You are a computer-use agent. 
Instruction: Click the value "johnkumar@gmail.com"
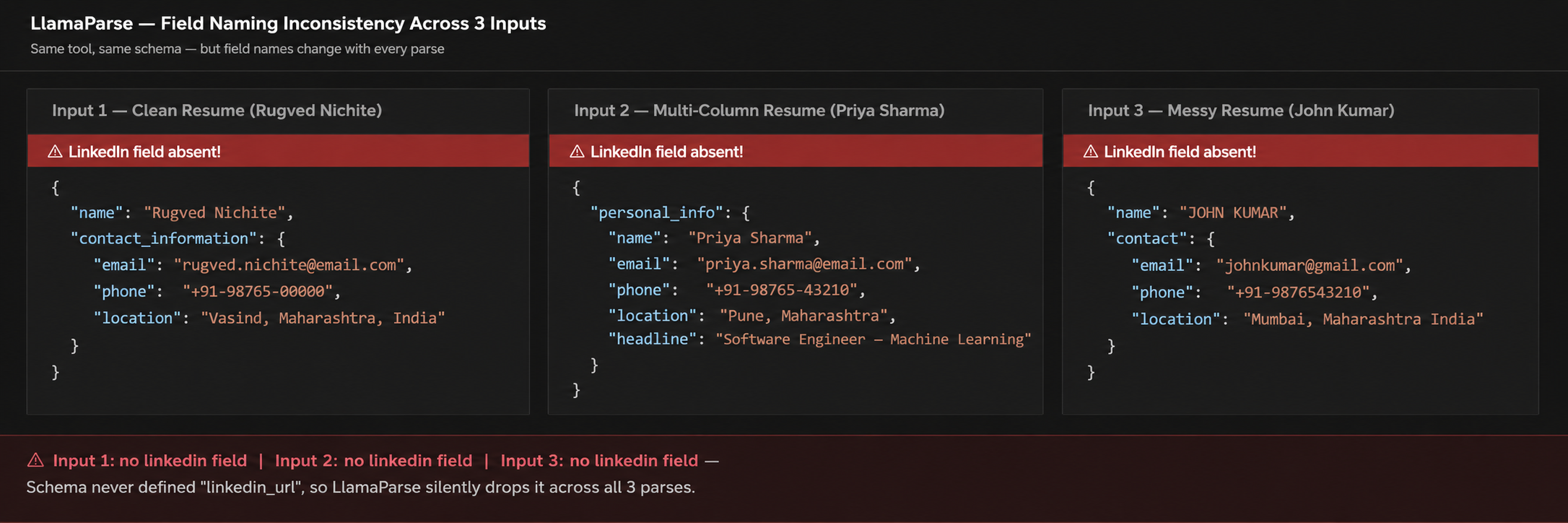coord(1310,266)
